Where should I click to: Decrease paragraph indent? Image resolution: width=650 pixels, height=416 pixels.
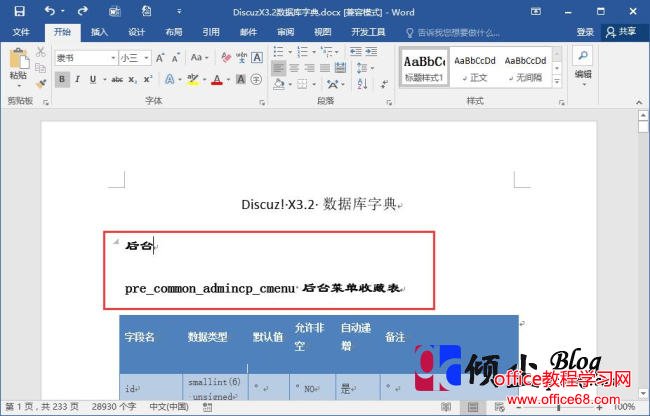(x=356, y=52)
